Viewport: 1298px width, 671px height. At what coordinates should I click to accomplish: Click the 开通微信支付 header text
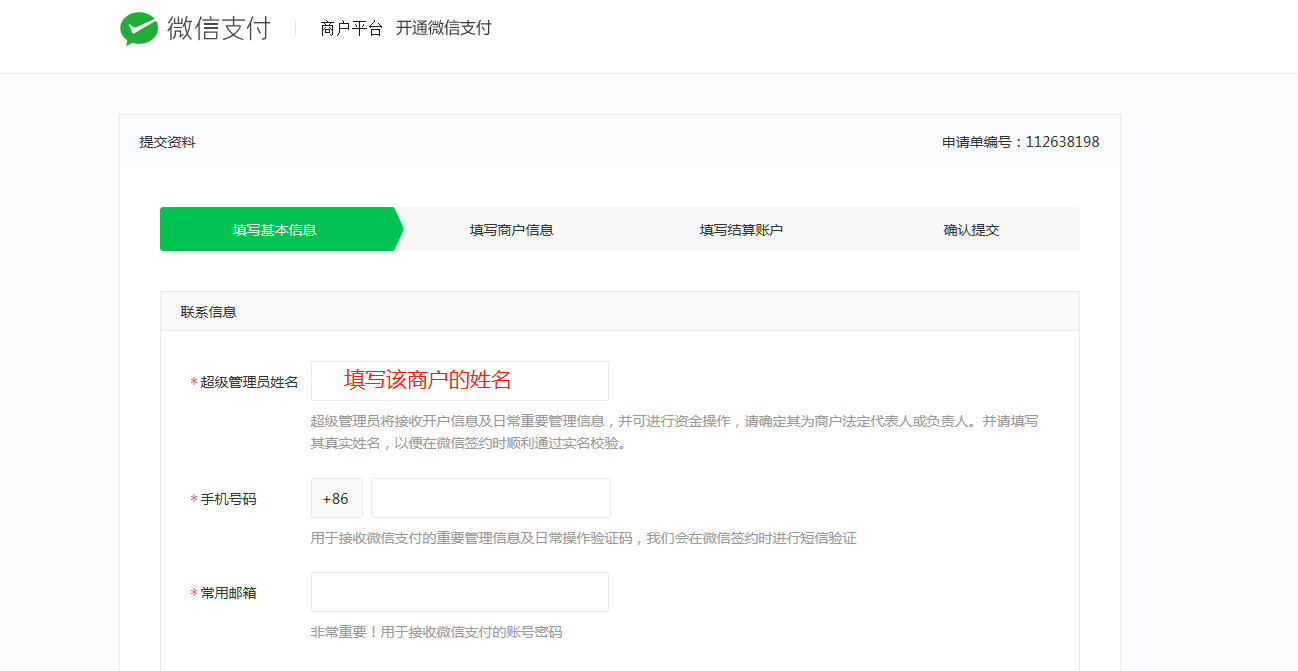click(x=444, y=29)
